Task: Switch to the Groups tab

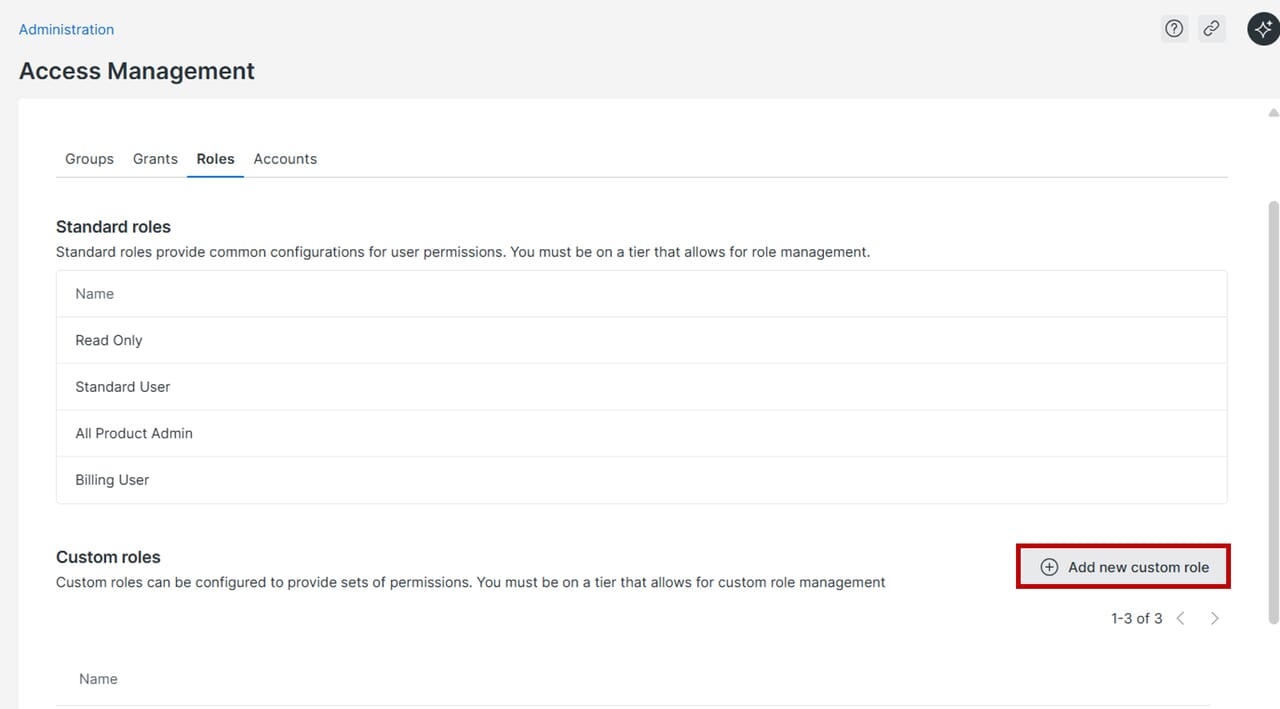Action: tap(89, 159)
